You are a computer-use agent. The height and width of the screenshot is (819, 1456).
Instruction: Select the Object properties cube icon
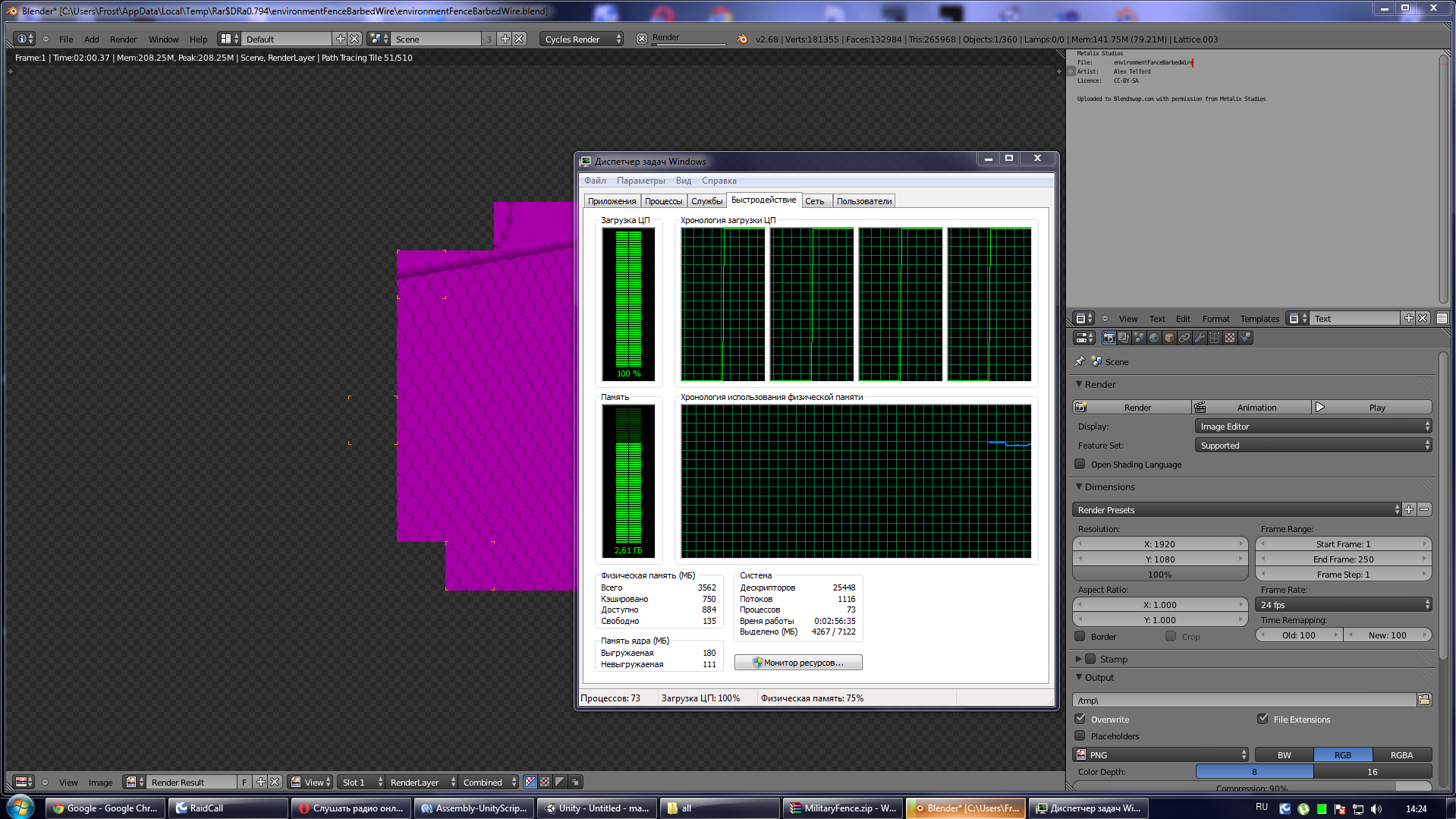1169,339
